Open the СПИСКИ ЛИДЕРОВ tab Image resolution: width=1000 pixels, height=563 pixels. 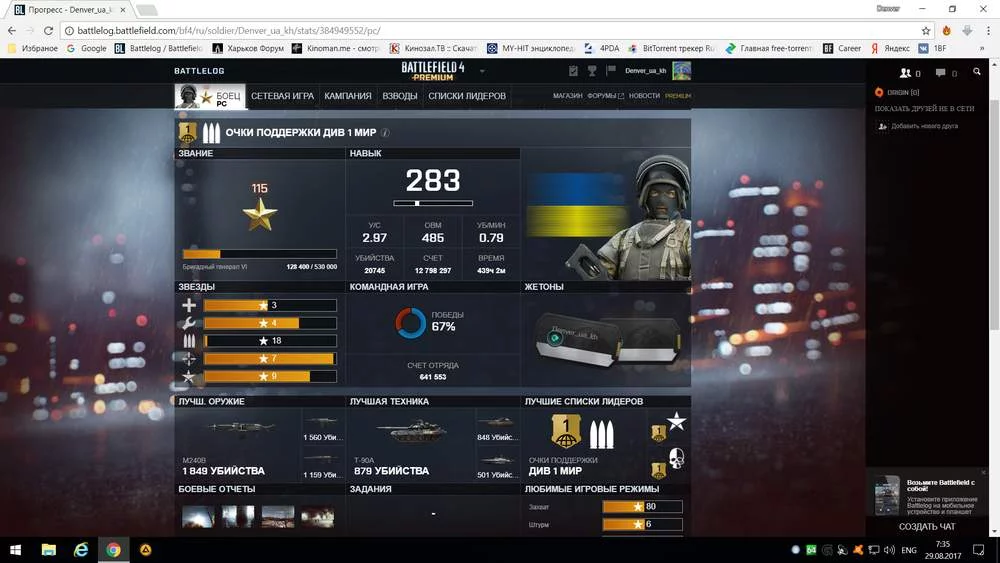click(467, 96)
